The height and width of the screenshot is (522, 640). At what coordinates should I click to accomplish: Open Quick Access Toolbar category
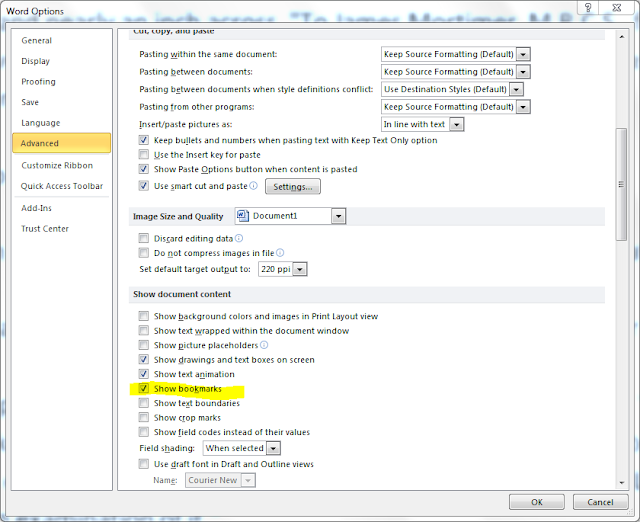tap(62, 186)
